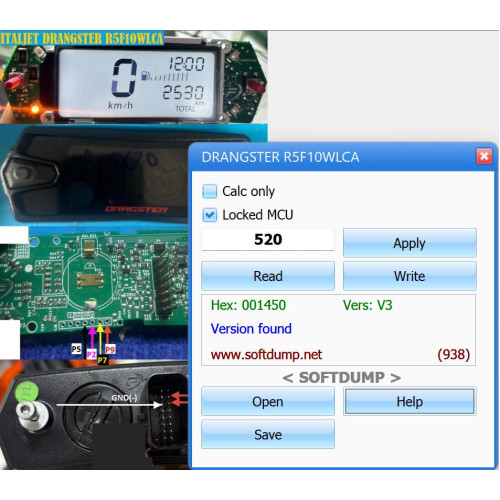Close the DRANGSTER R5F10WLCA dialog
This screenshot has height=500, width=500.
[x=484, y=156]
